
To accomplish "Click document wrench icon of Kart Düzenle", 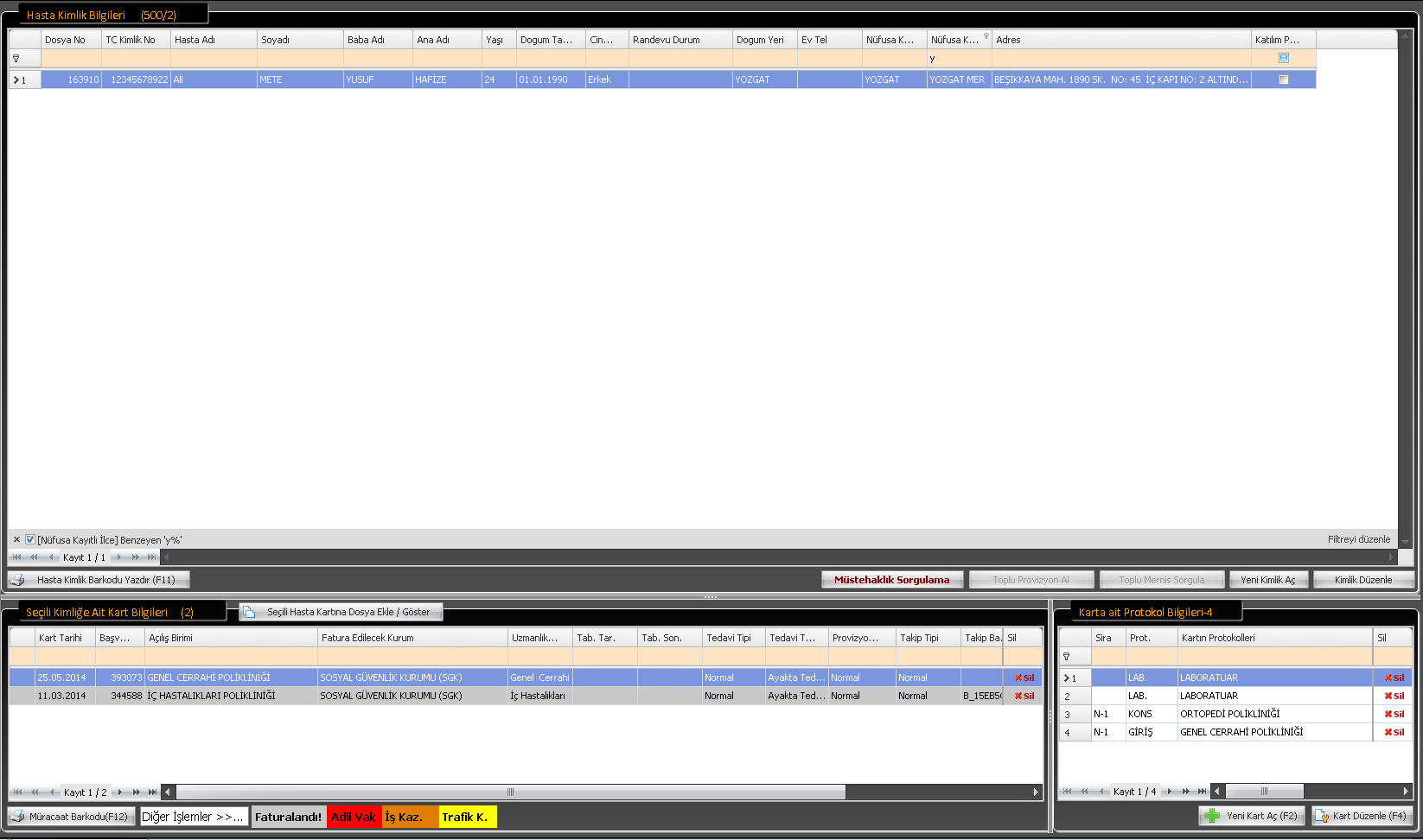I will tap(1322, 816).
